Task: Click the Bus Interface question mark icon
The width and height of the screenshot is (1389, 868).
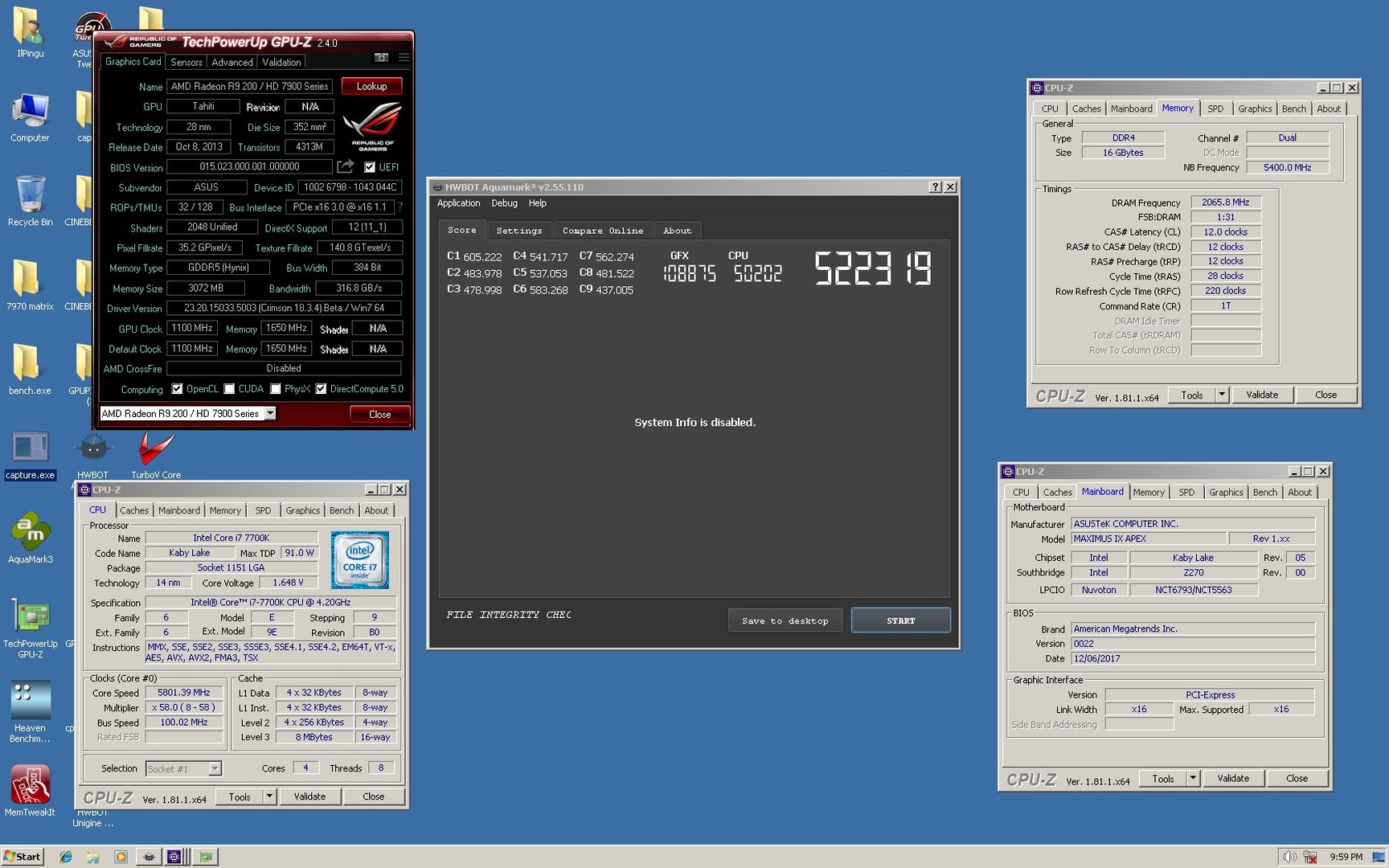Action: tap(399, 207)
